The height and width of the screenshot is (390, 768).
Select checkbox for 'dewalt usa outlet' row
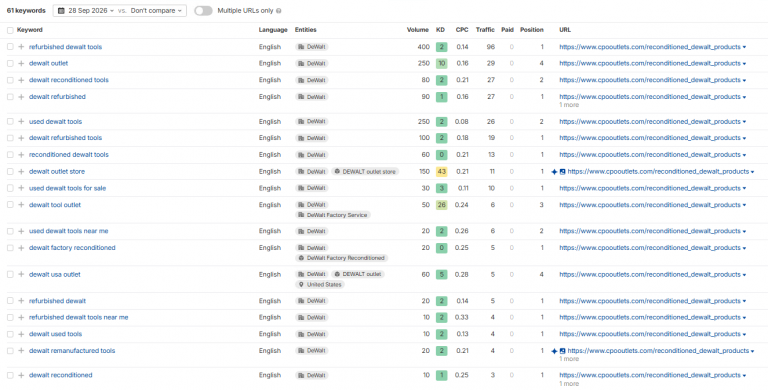click(10, 274)
